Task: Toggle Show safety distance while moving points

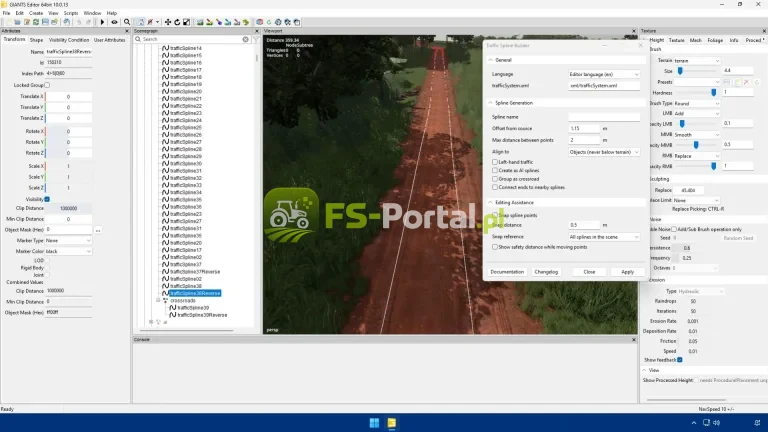Action: click(x=495, y=247)
